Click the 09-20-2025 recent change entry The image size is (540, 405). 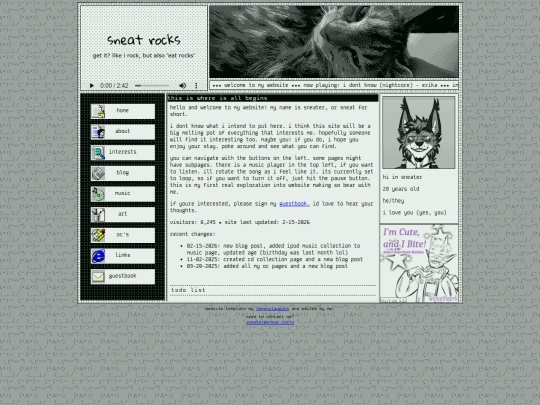tap(267, 266)
